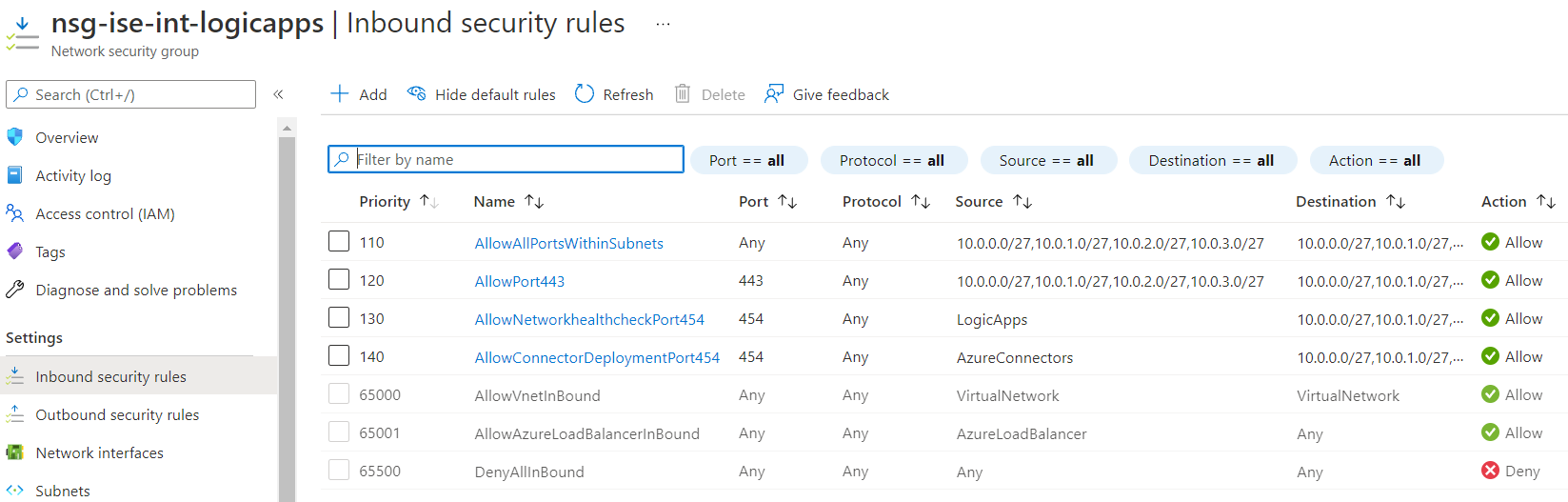1568x502 pixels.
Task: Check the priority 65000 rule checkbox
Action: [339, 393]
